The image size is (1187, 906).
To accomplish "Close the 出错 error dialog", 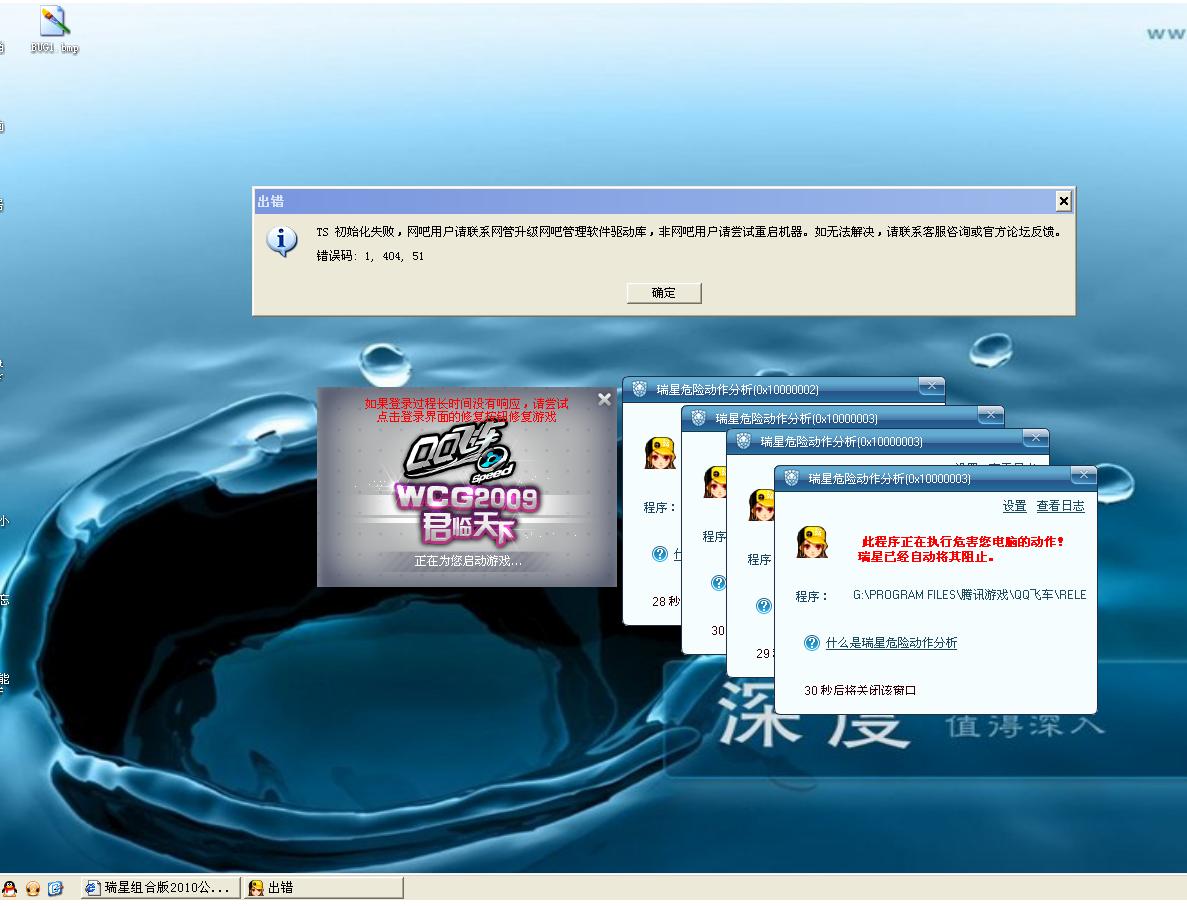I will [x=1064, y=201].
